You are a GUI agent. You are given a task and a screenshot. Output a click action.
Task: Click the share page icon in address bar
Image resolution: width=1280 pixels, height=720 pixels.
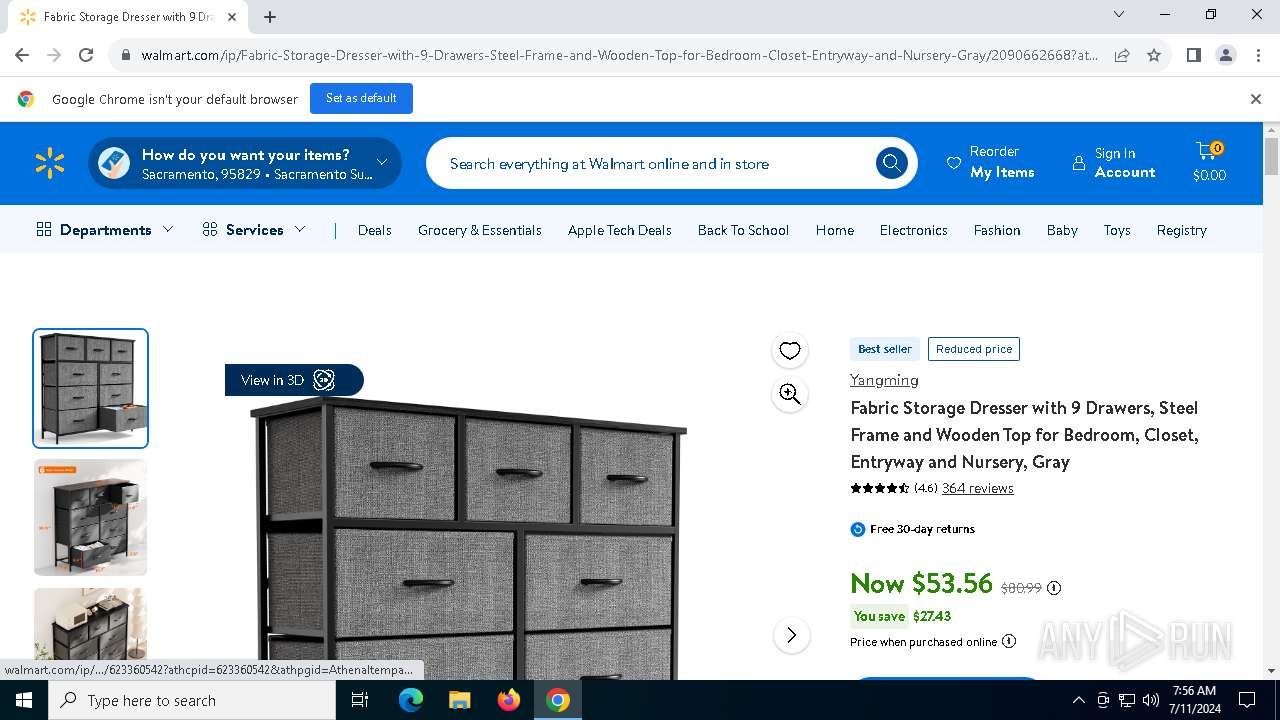point(1122,55)
